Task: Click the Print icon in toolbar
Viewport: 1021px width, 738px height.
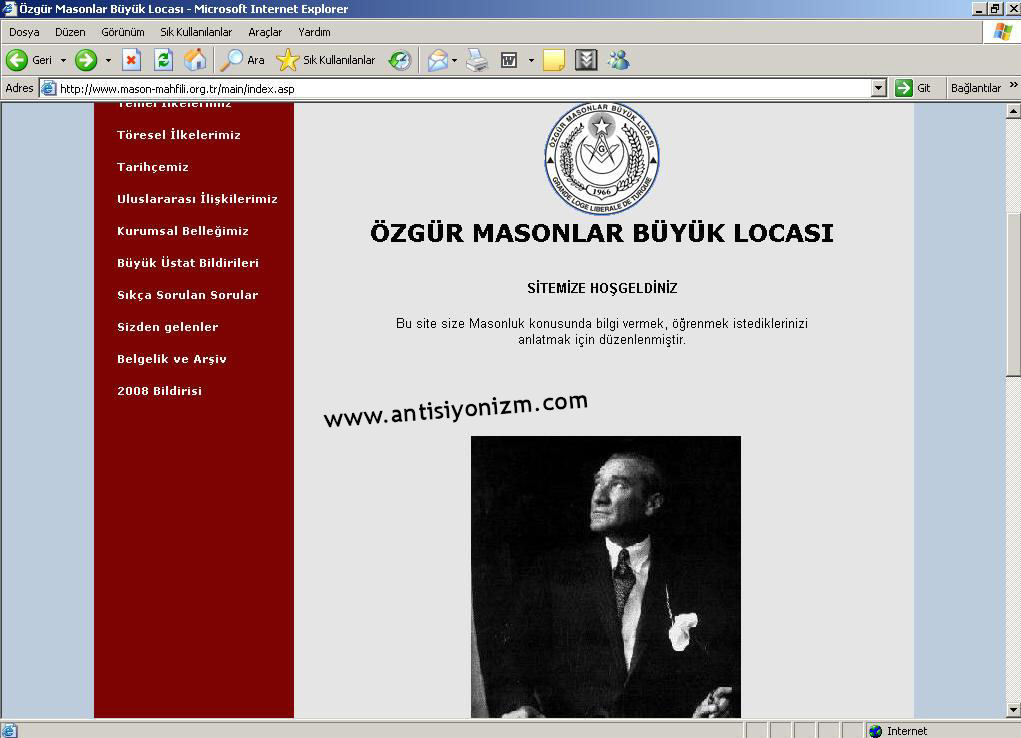Action: click(x=477, y=60)
